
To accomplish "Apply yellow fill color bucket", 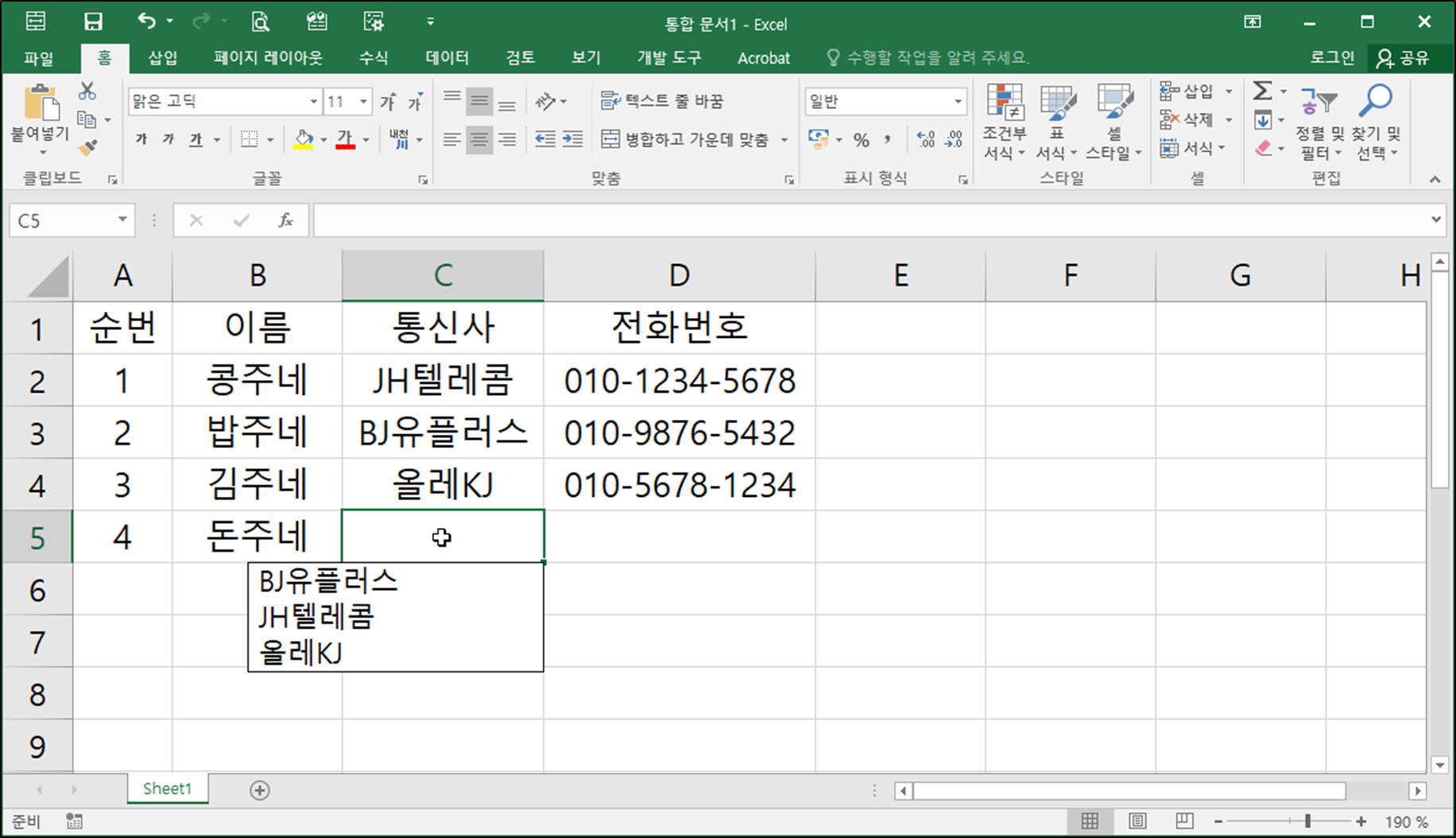I will [x=304, y=140].
